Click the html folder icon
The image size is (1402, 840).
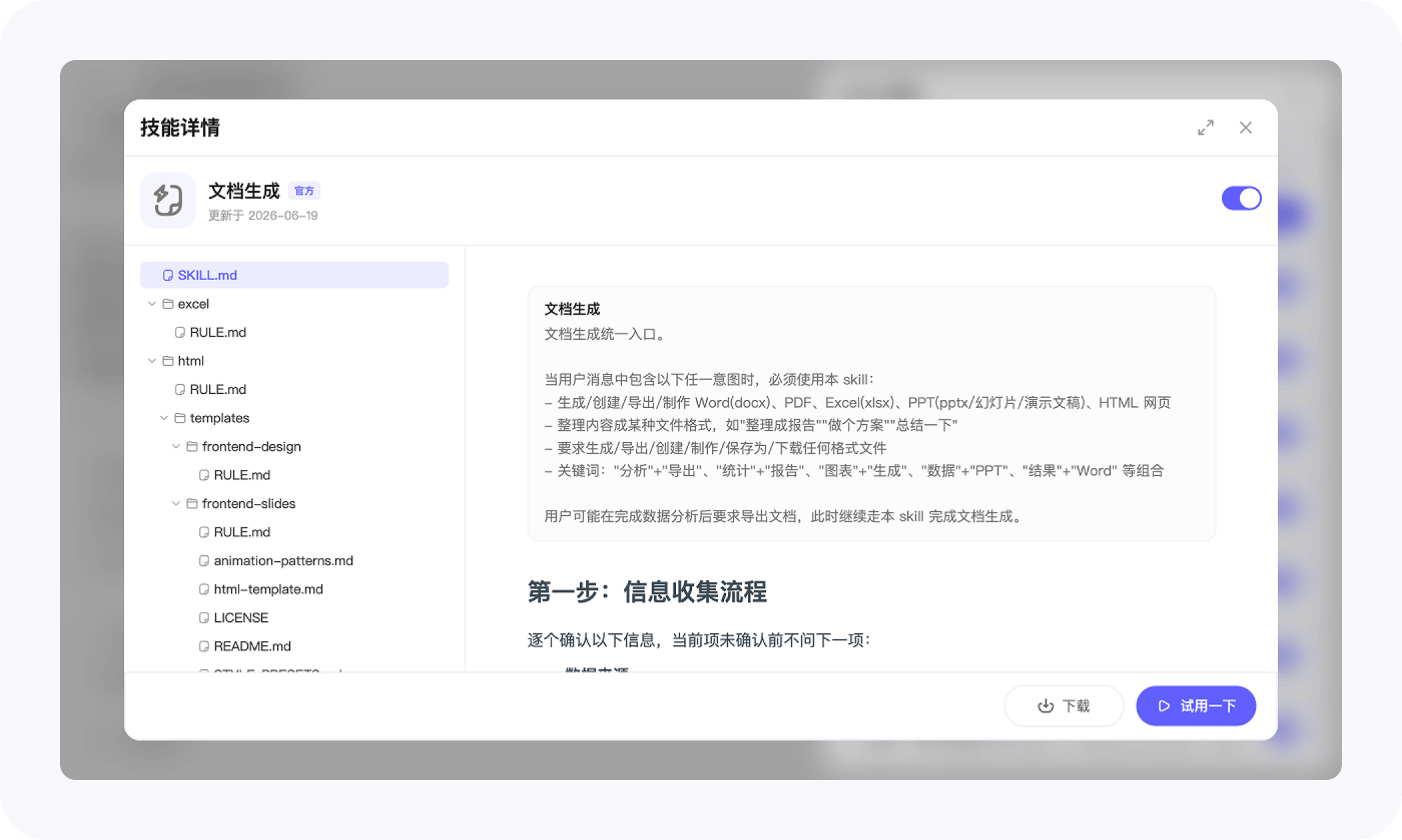click(x=168, y=361)
